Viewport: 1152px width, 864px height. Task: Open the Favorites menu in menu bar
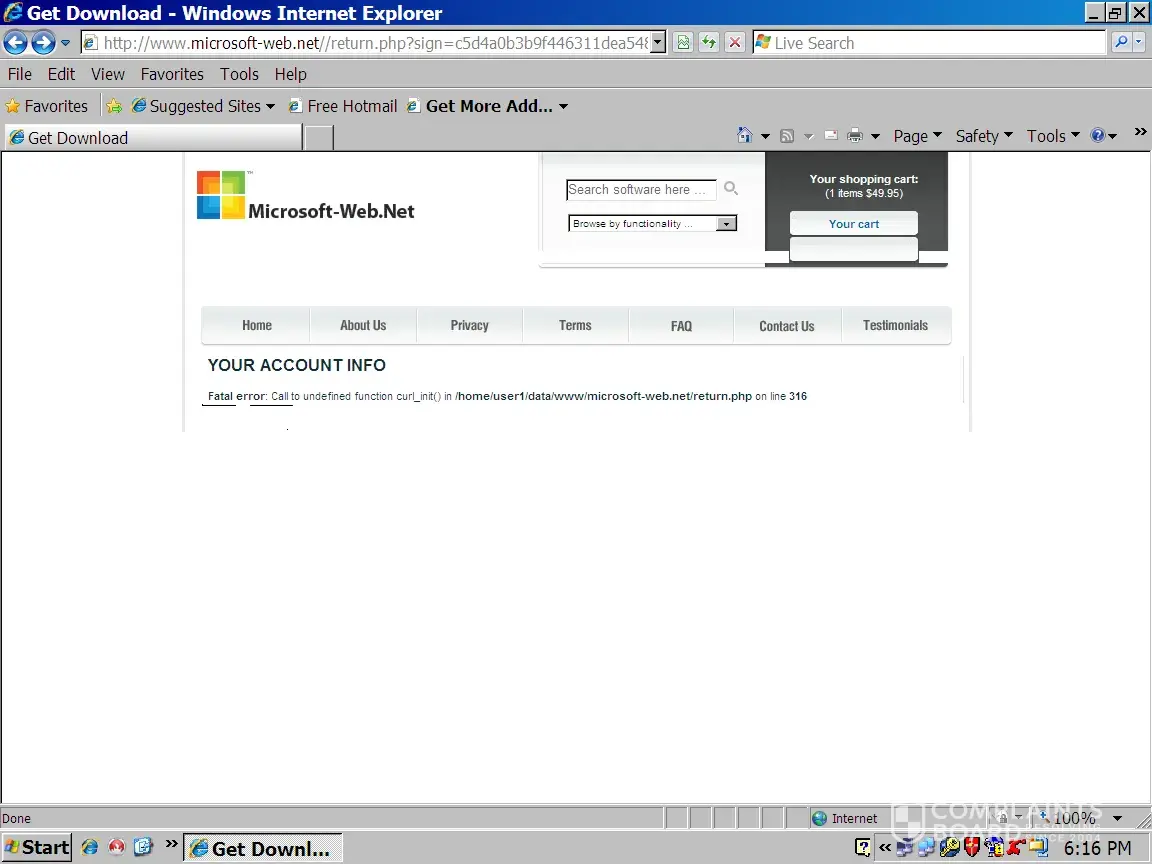coord(171,74)
